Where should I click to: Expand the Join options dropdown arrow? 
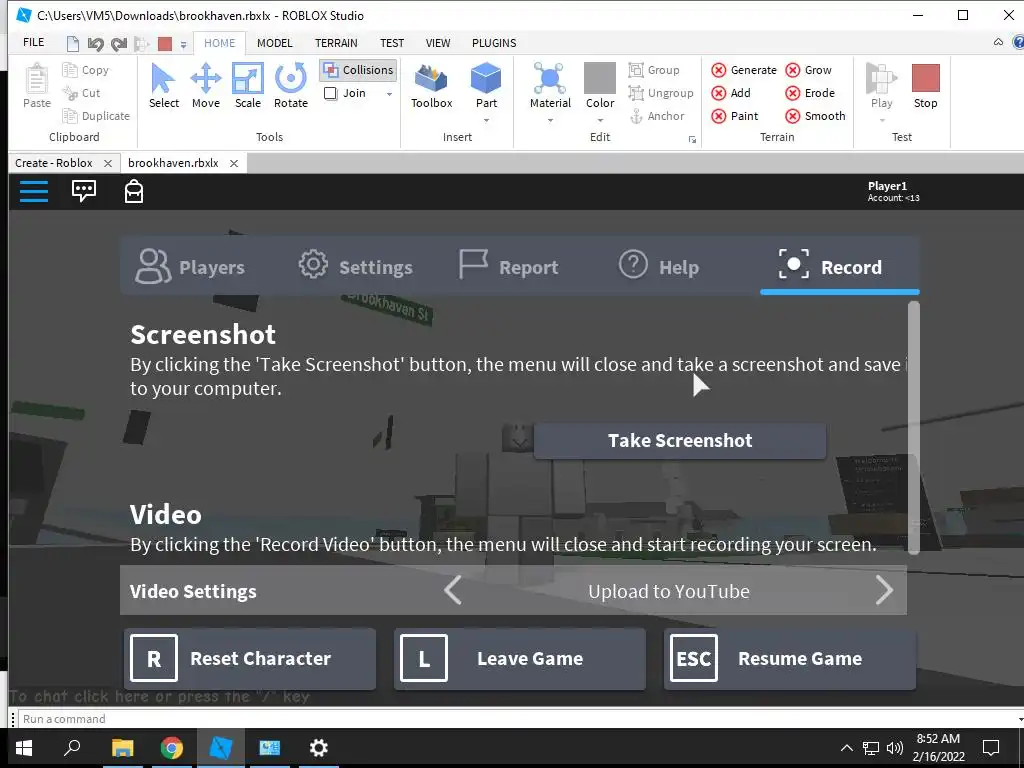tap(389, 93)
